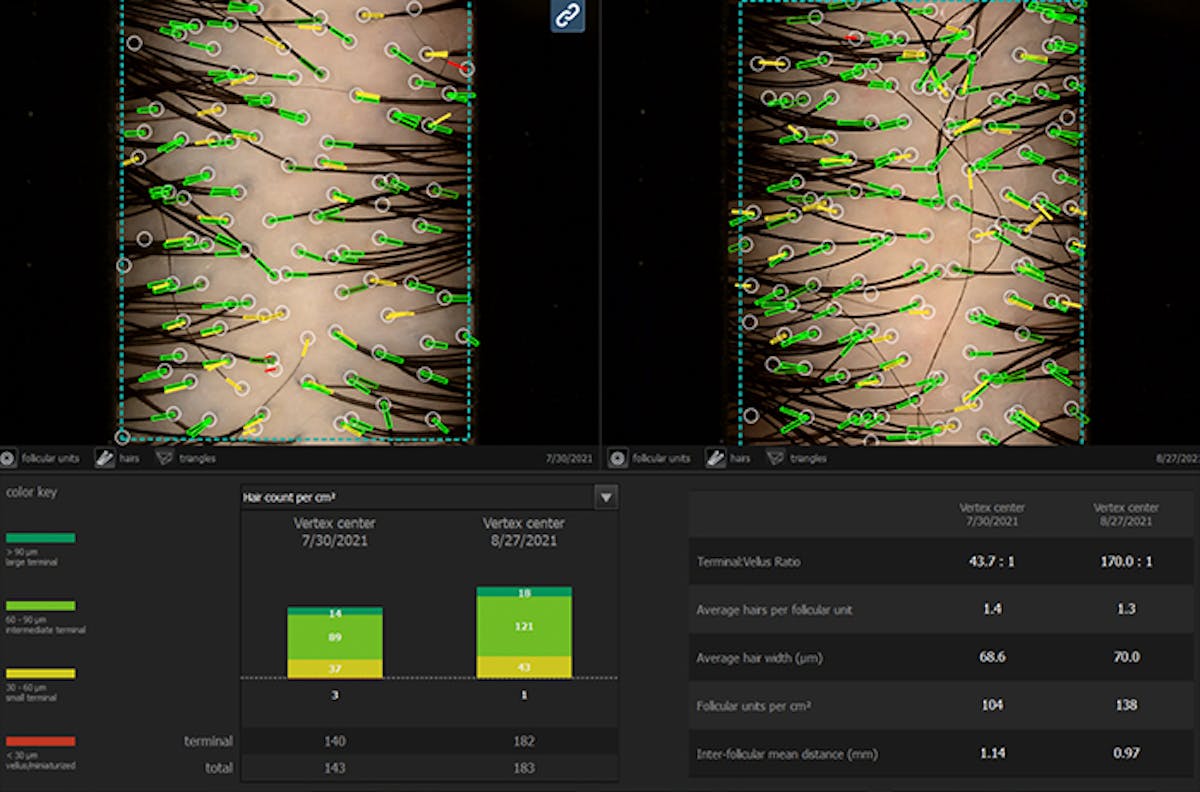Click the red vellus/miniaturized color swatch
This screenshot has height=792, width=1200.
40,741
